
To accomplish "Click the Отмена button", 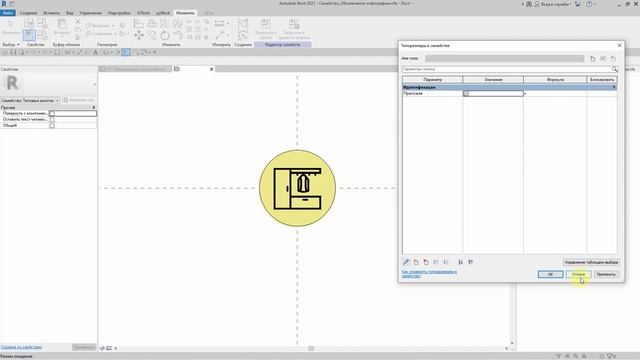I will pyautogui.click(x=579, y=274).
